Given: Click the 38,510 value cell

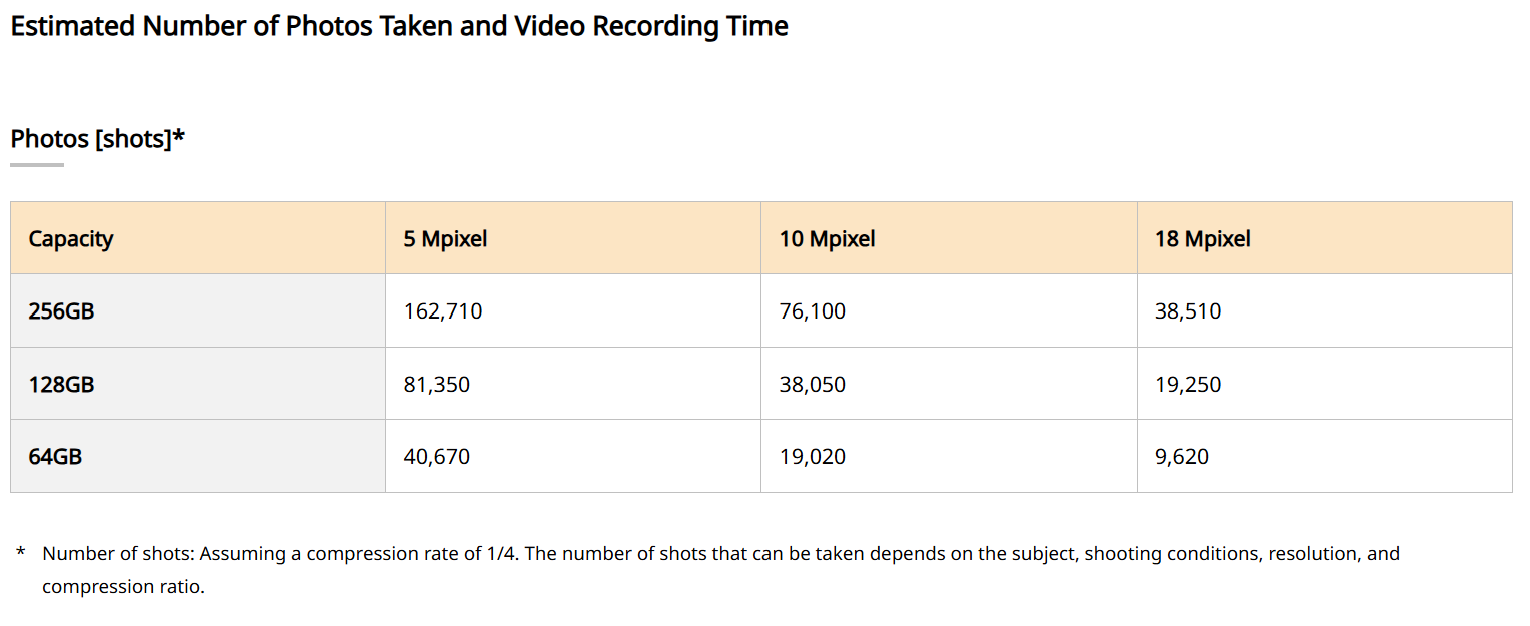Looking at the screenshot, I should pos(1188,312).
